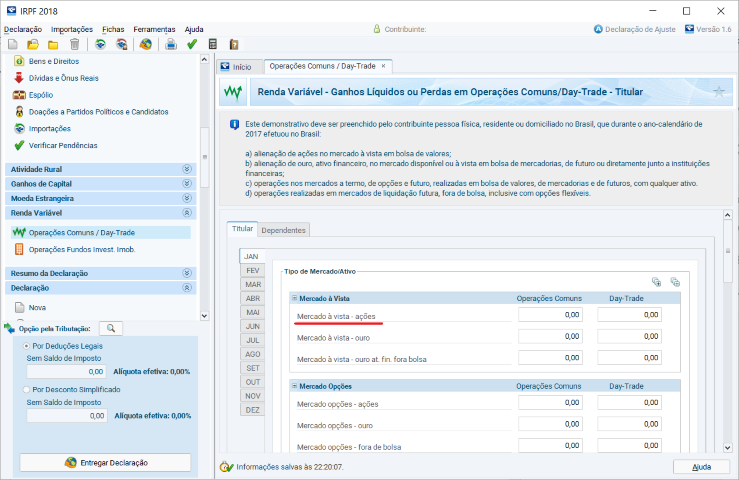Screen dimensions: 739x480
Task: Click the Entregar Declaração button
Action: (105, 463)
